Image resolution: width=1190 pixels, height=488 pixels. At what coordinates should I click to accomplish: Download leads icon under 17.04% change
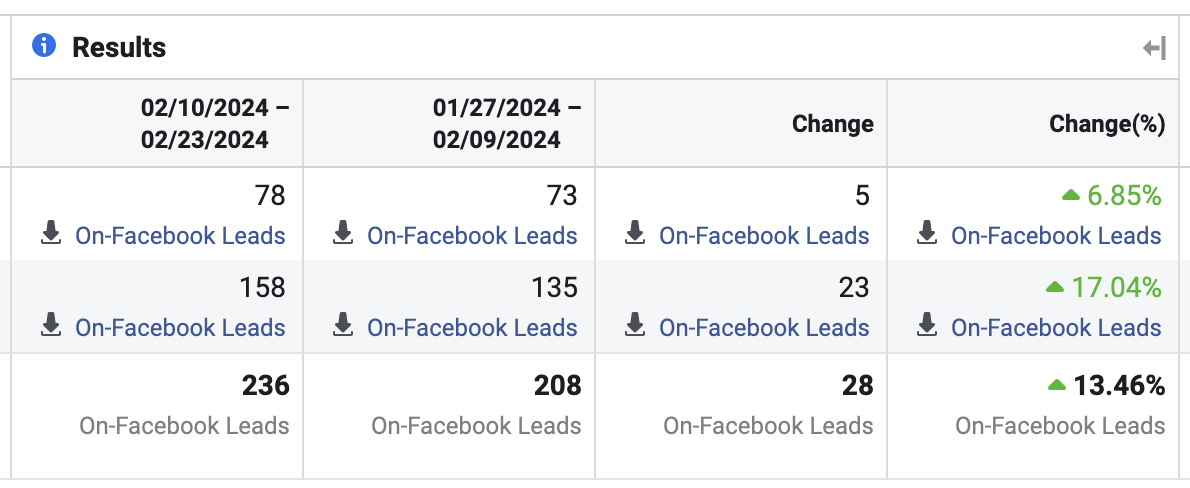[927, 326]
